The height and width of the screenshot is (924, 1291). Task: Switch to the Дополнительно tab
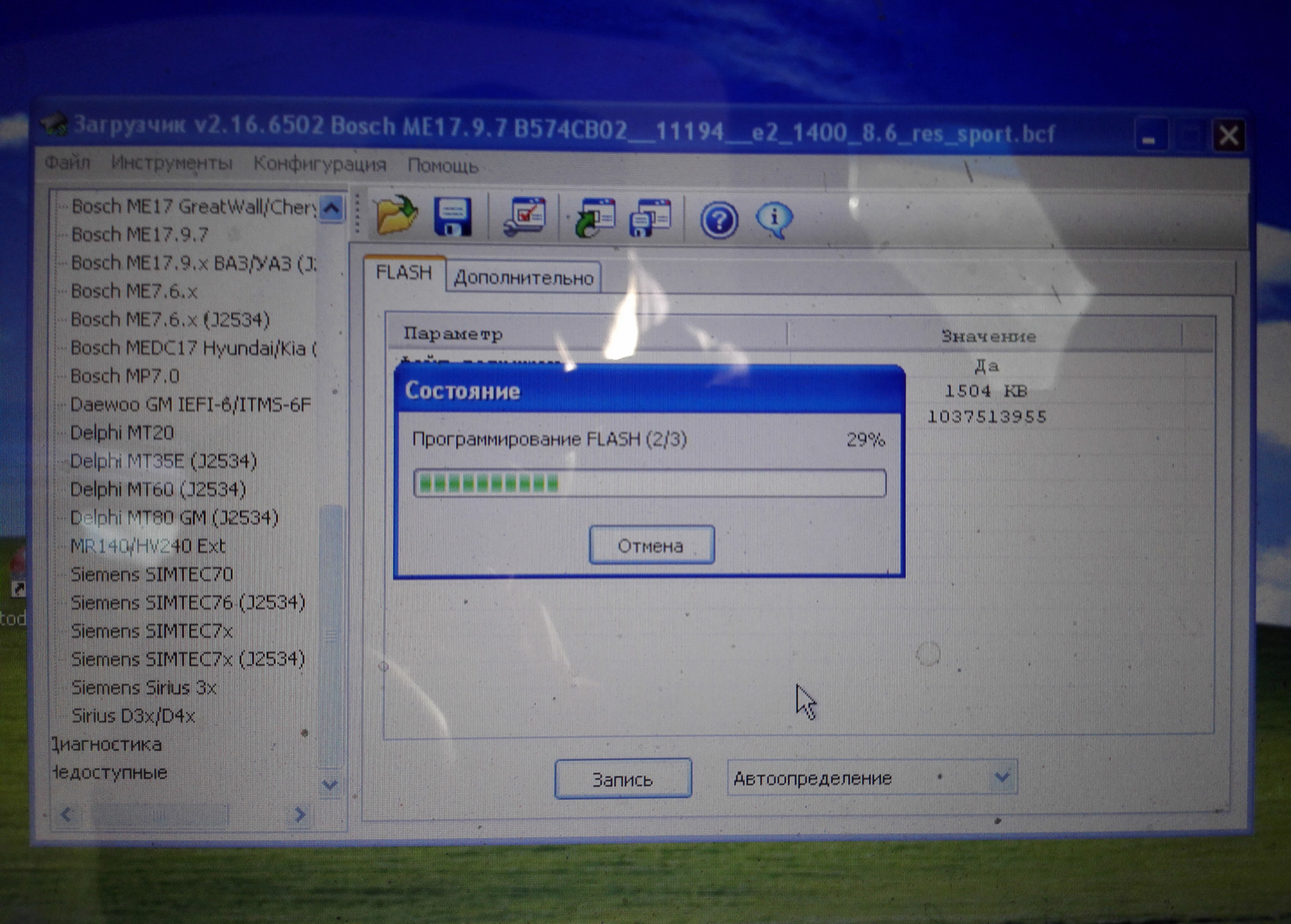(x=524, y=278)
